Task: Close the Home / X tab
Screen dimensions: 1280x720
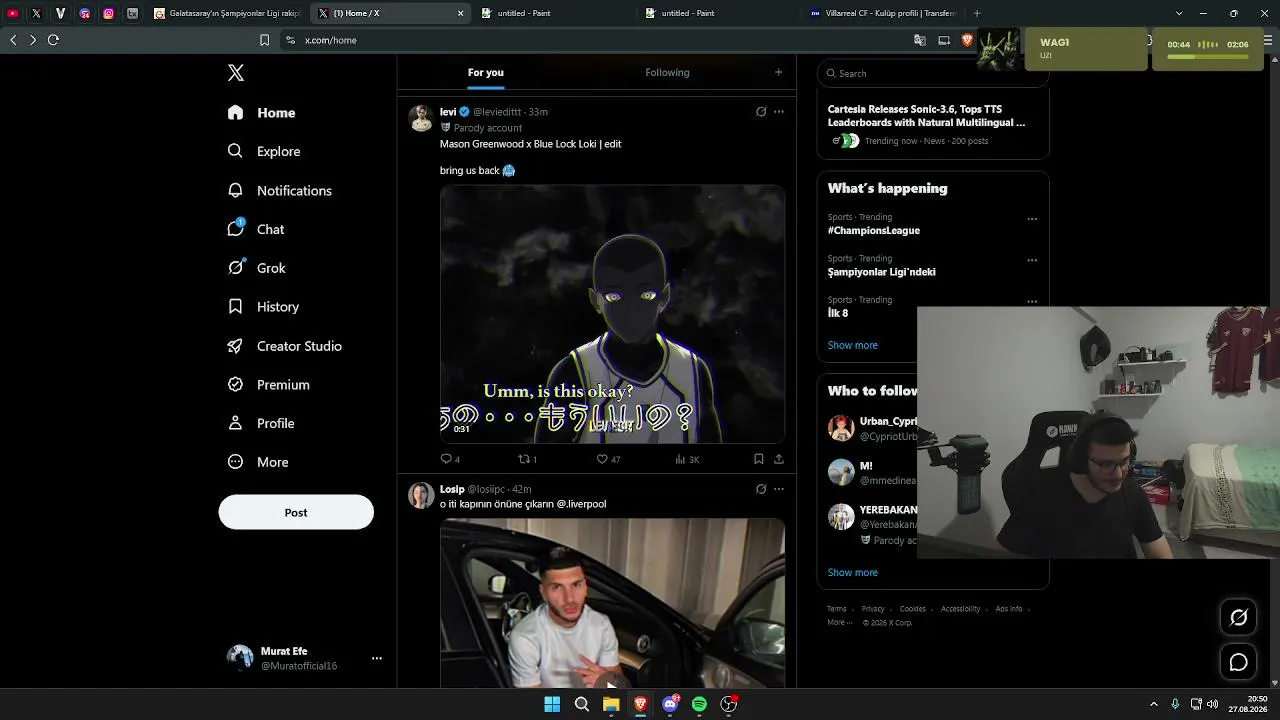Action: (461, 13)
